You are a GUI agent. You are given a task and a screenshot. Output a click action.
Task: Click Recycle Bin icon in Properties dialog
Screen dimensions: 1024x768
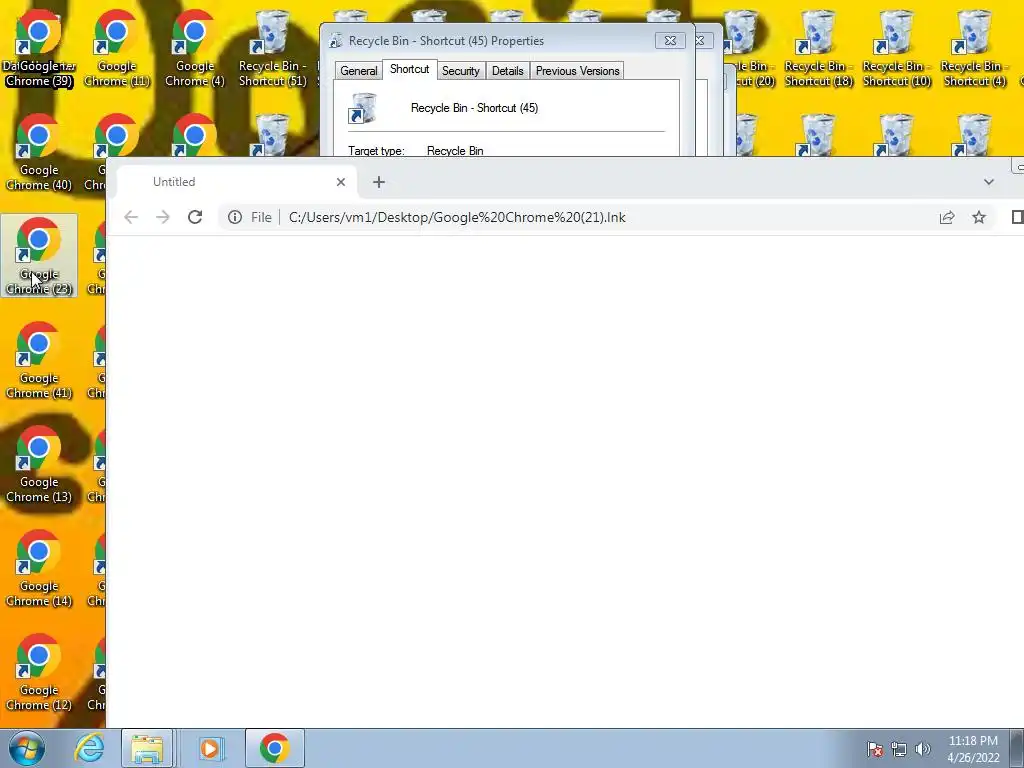point(363,108)
